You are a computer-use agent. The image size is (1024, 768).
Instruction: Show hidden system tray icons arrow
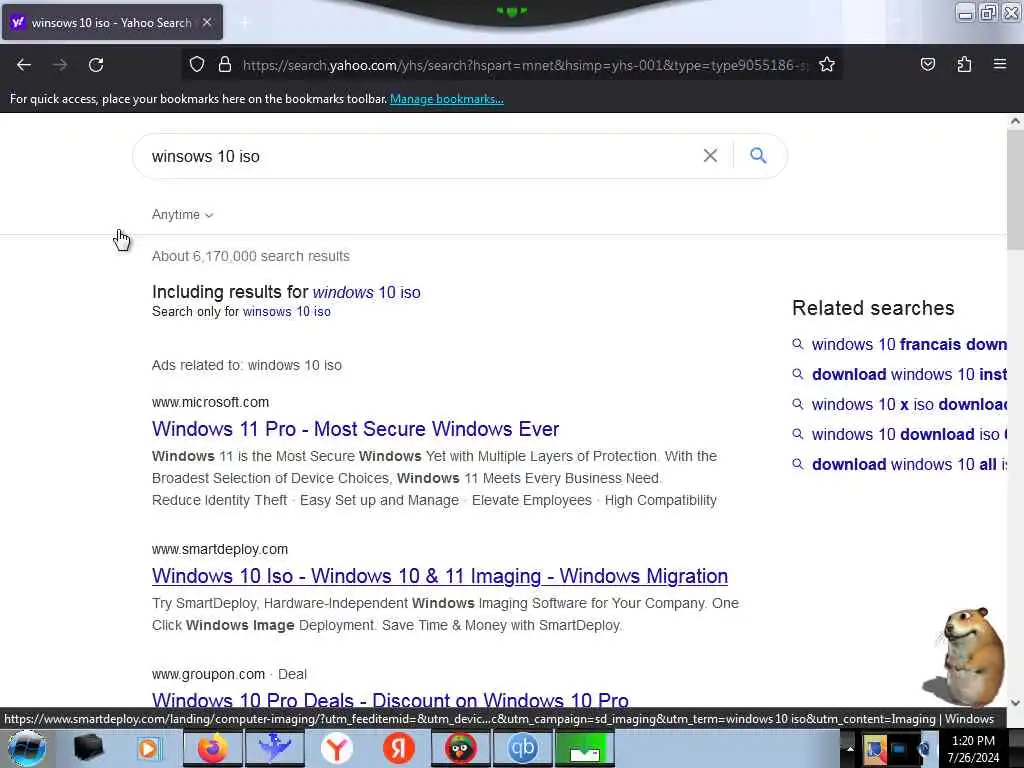pos(850,749)
